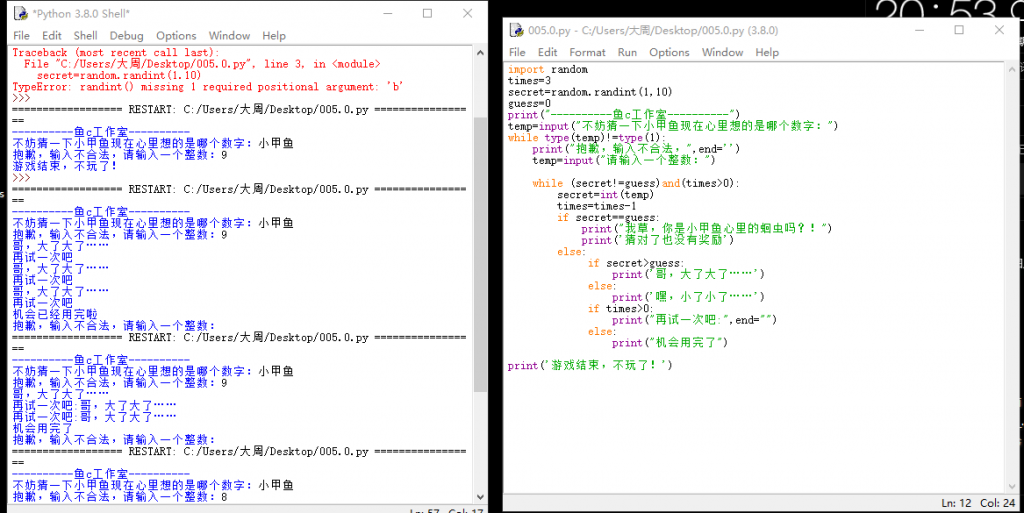Open Debug menu in Python Shell window

[126, 35]
